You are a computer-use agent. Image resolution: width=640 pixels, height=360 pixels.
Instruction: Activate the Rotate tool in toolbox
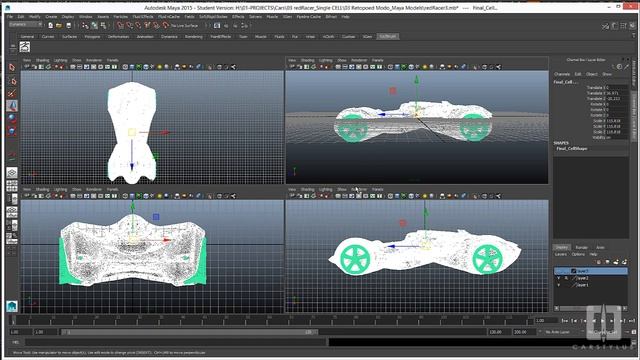click(x=12, y=118)
